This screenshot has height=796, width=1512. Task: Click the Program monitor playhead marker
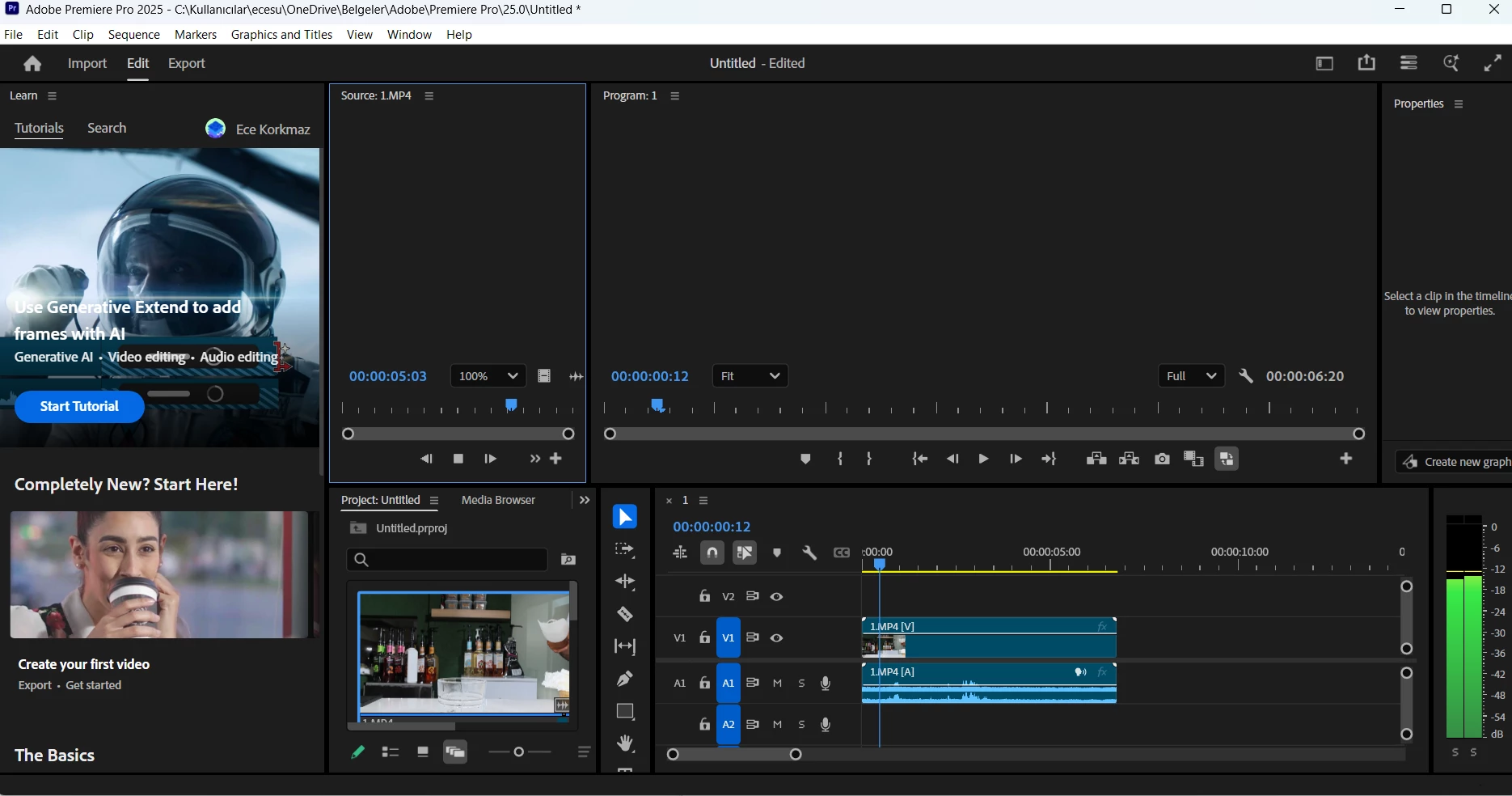pos(658,404)
